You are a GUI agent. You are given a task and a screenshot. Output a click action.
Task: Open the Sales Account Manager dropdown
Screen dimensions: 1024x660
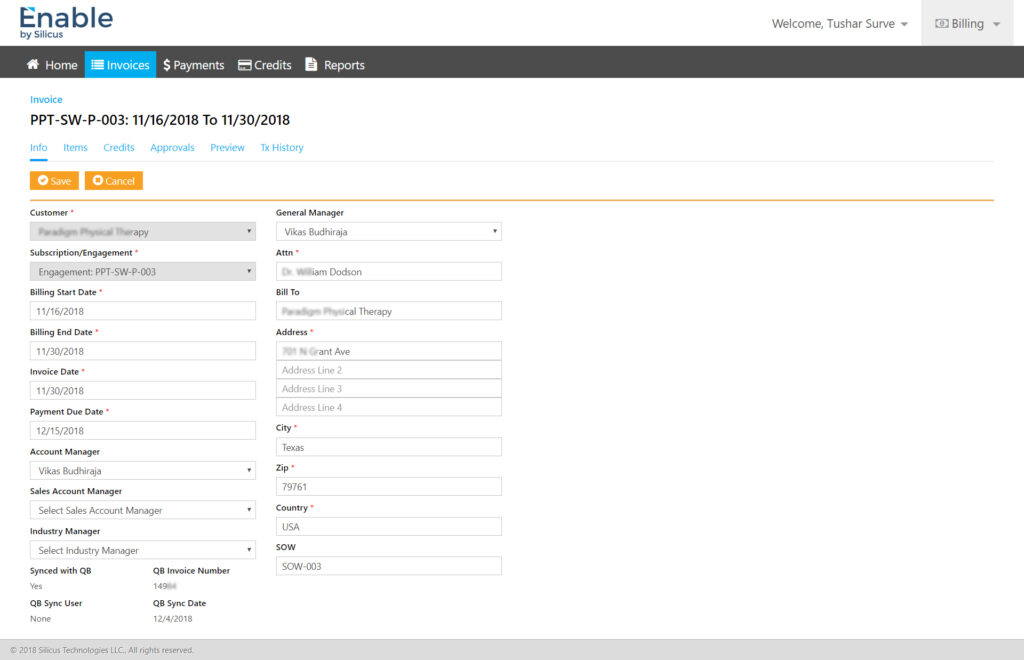143,511
